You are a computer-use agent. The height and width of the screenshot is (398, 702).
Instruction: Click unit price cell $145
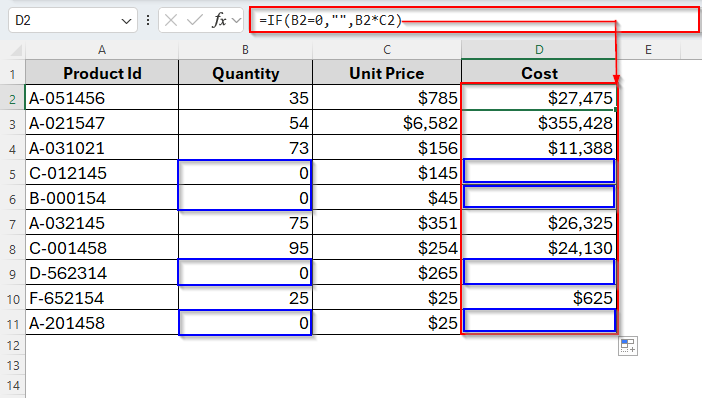(x=387, y=173)
